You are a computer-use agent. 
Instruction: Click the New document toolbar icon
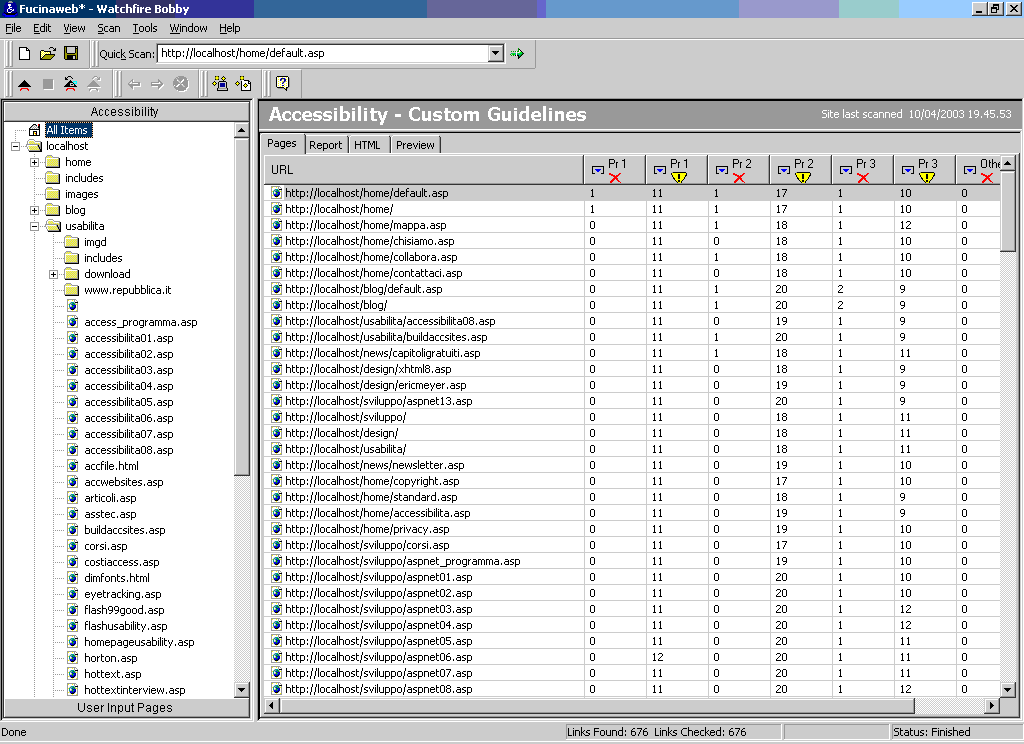click(x=25, y=53)
